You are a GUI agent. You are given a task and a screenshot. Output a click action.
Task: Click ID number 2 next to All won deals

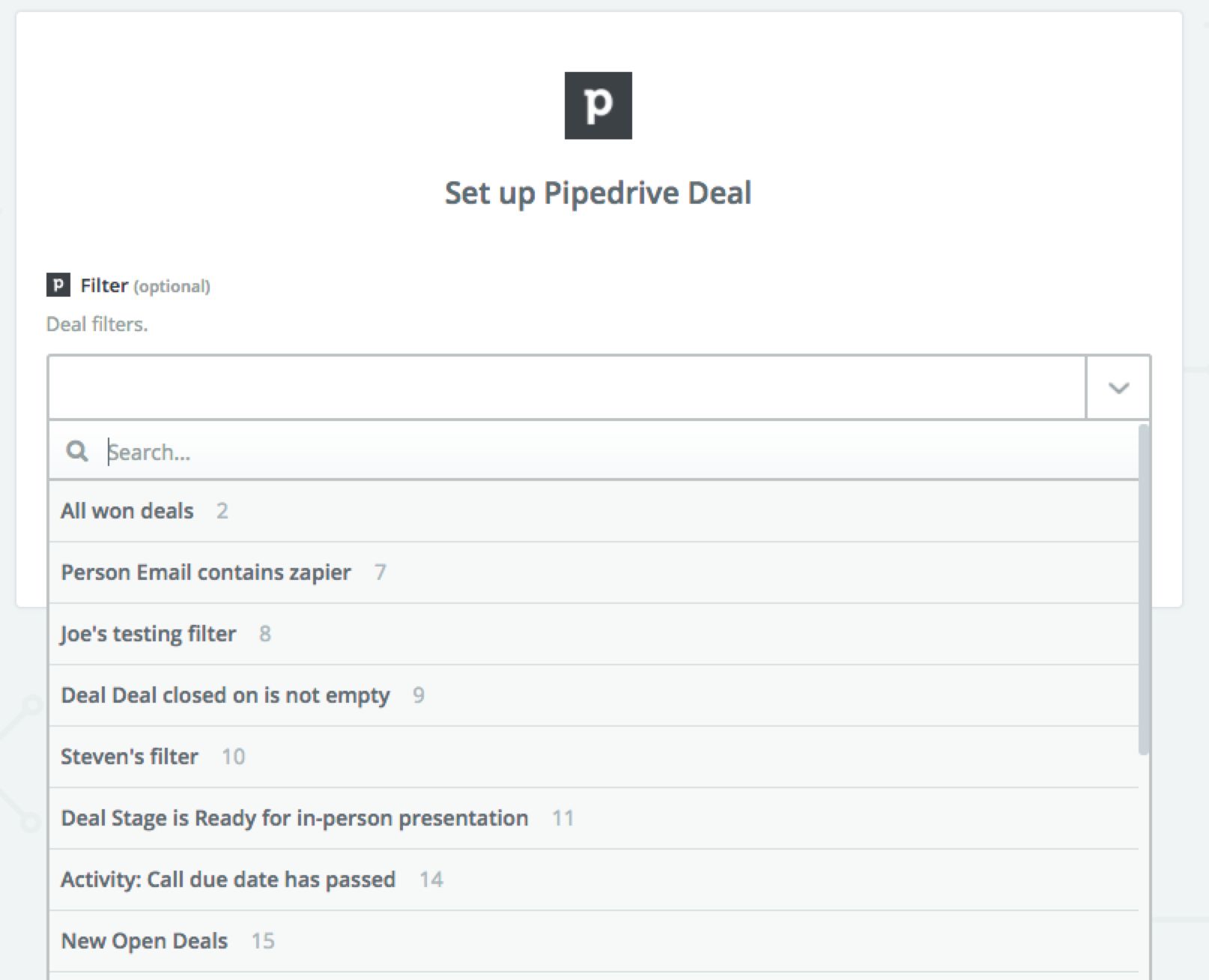pos(222,511)
